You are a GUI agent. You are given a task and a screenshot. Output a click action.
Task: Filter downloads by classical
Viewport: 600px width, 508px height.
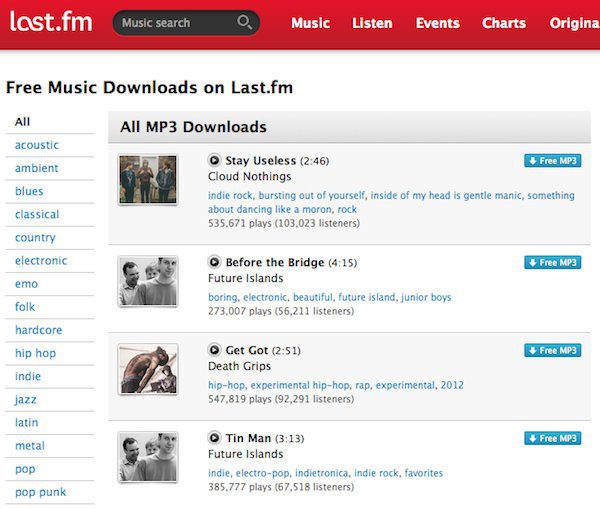(37, 214)
